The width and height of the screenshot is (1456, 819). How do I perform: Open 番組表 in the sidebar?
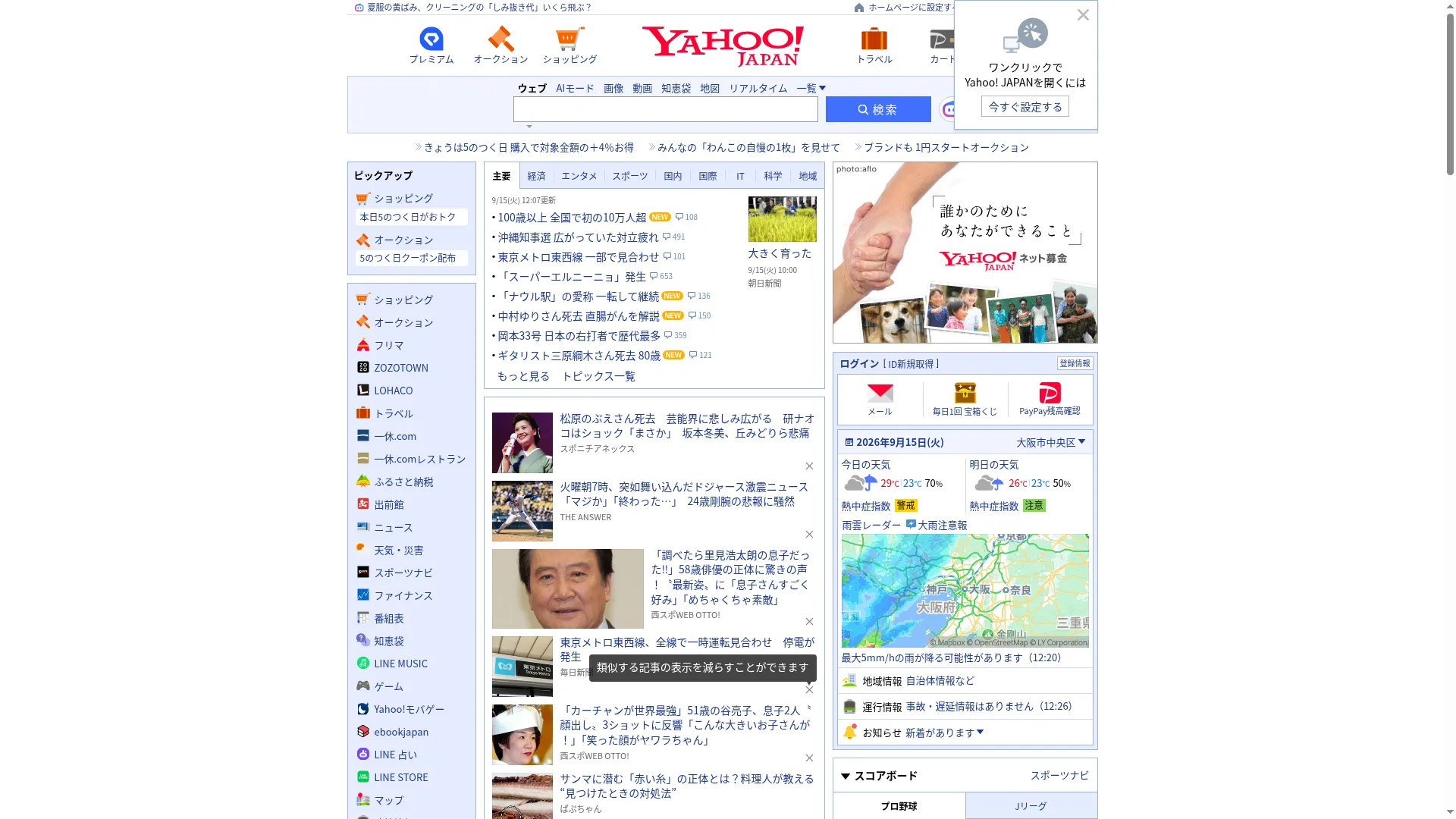point(388,618)
